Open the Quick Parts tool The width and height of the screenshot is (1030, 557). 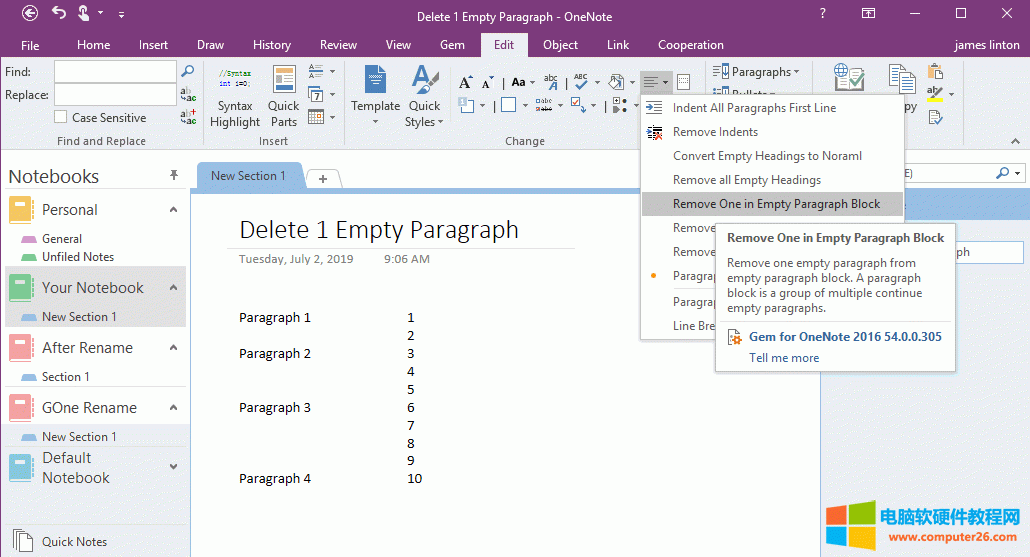tap(283, 98)
